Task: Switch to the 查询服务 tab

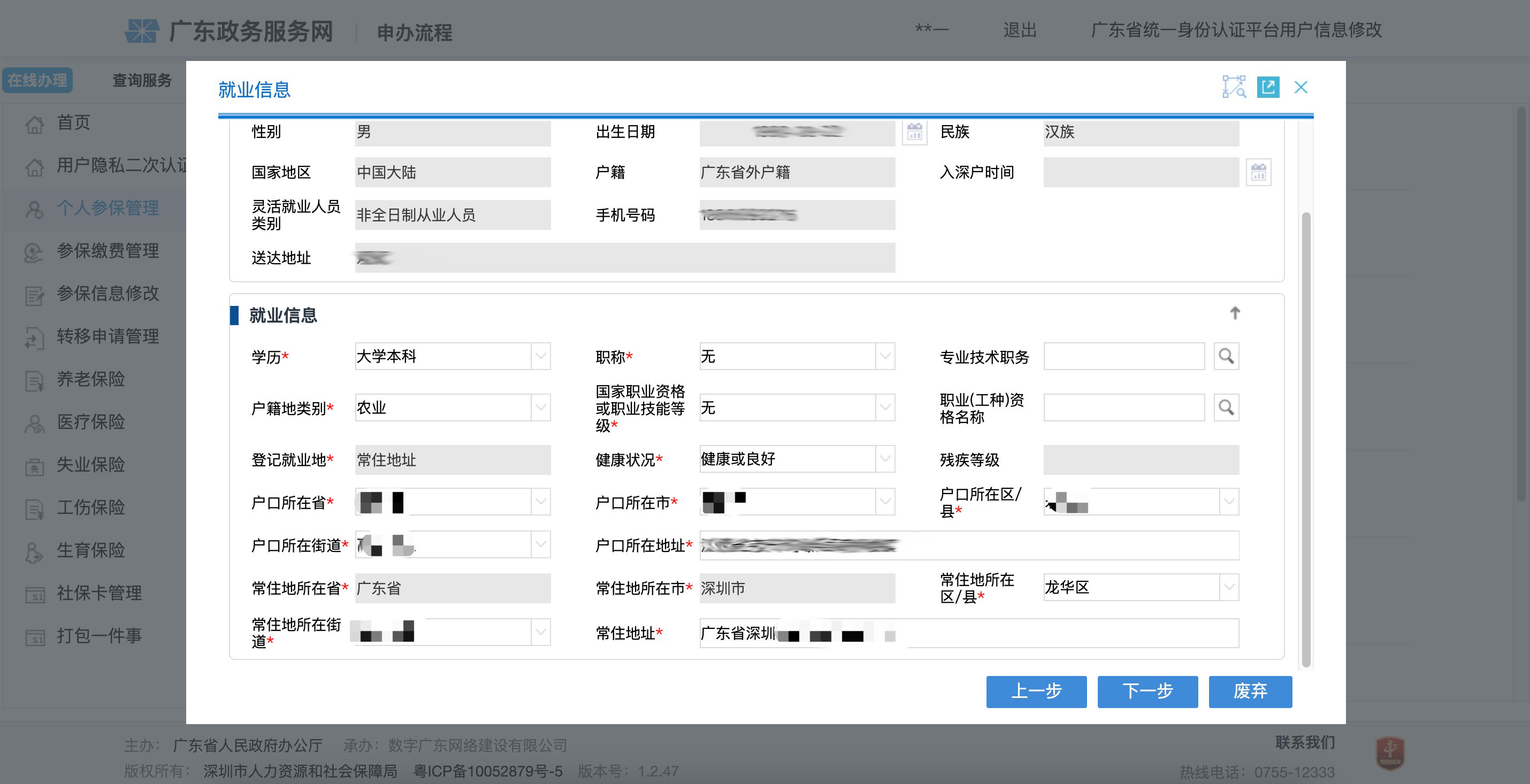Action: coord(141,80)
